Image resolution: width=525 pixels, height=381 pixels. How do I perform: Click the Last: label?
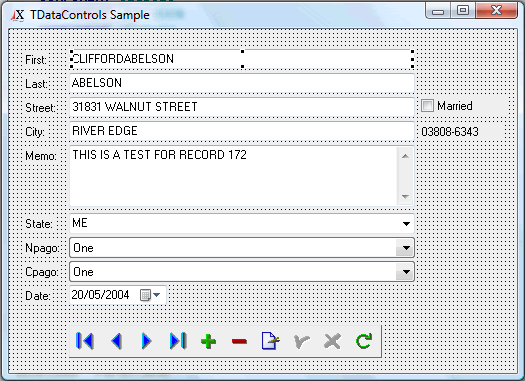click(36, 84)
